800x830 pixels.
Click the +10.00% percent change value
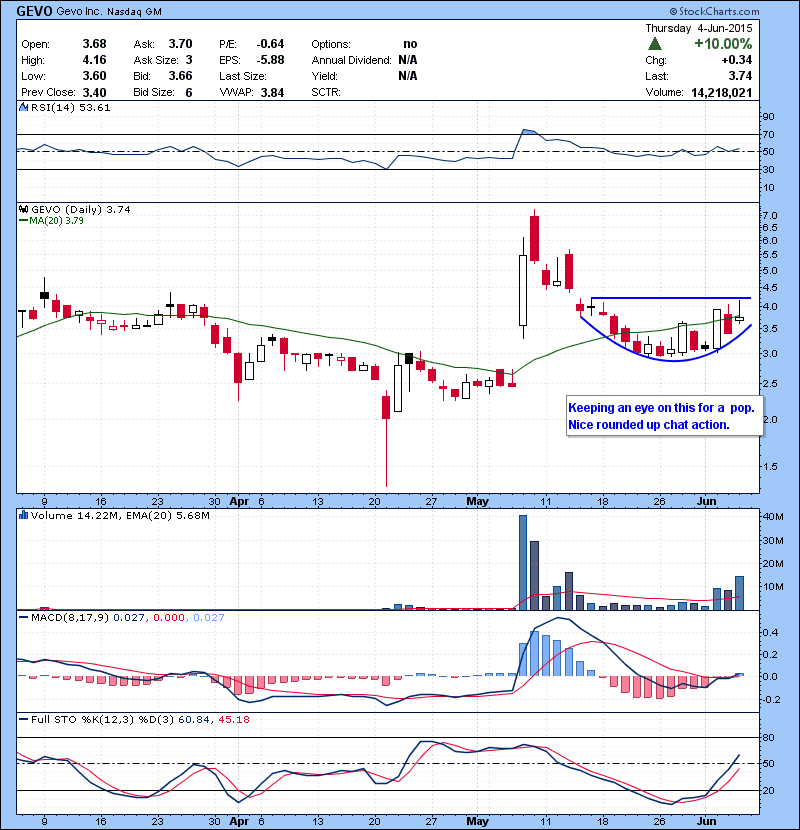click(723, 44)
